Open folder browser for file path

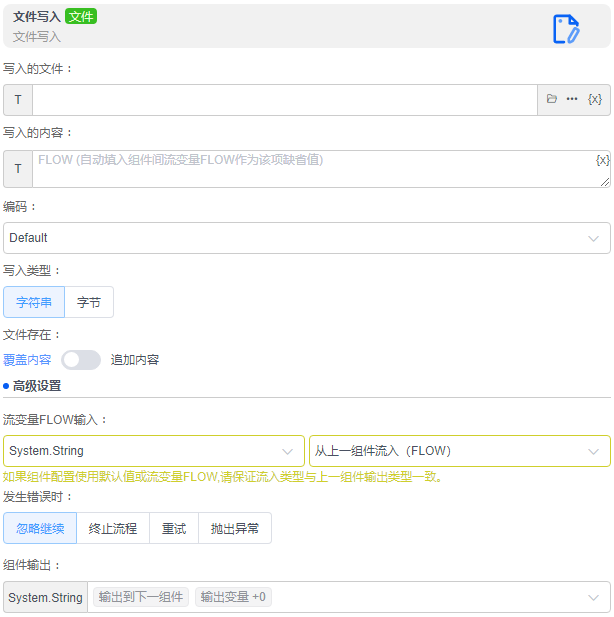click(x=552, y=99)
